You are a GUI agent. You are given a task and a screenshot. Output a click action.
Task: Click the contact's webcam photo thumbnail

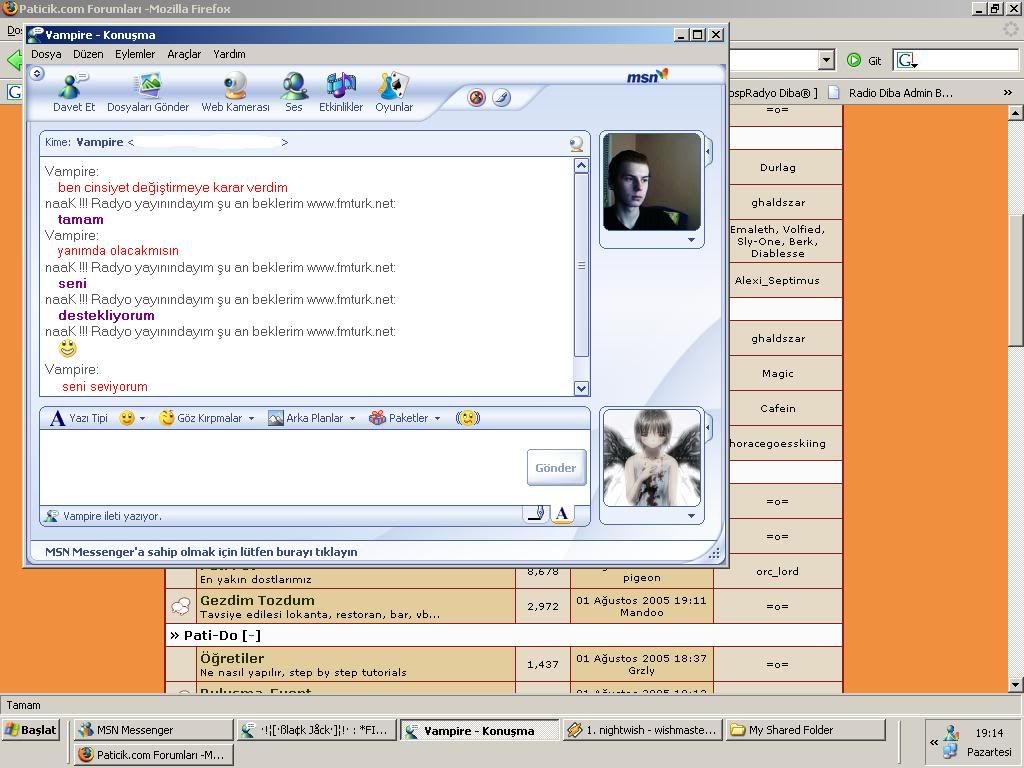pos(652,182)
